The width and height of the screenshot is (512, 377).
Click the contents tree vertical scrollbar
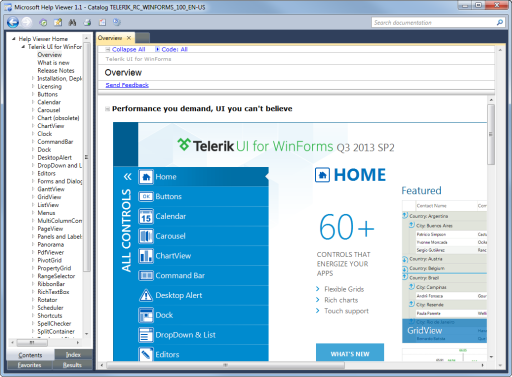(x=87, y=157)
